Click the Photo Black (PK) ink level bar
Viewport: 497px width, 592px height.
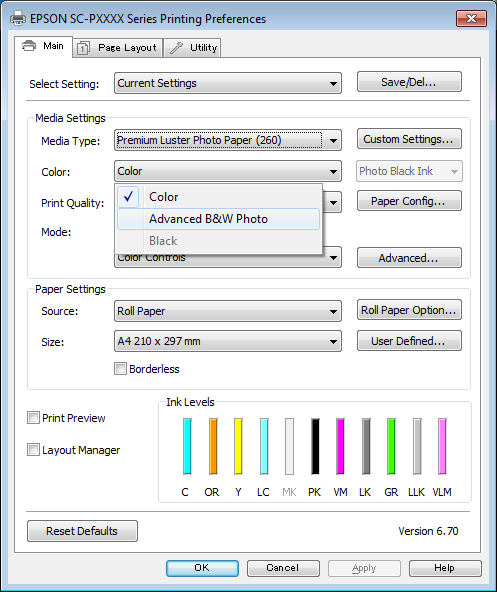(x=315, y=446)
